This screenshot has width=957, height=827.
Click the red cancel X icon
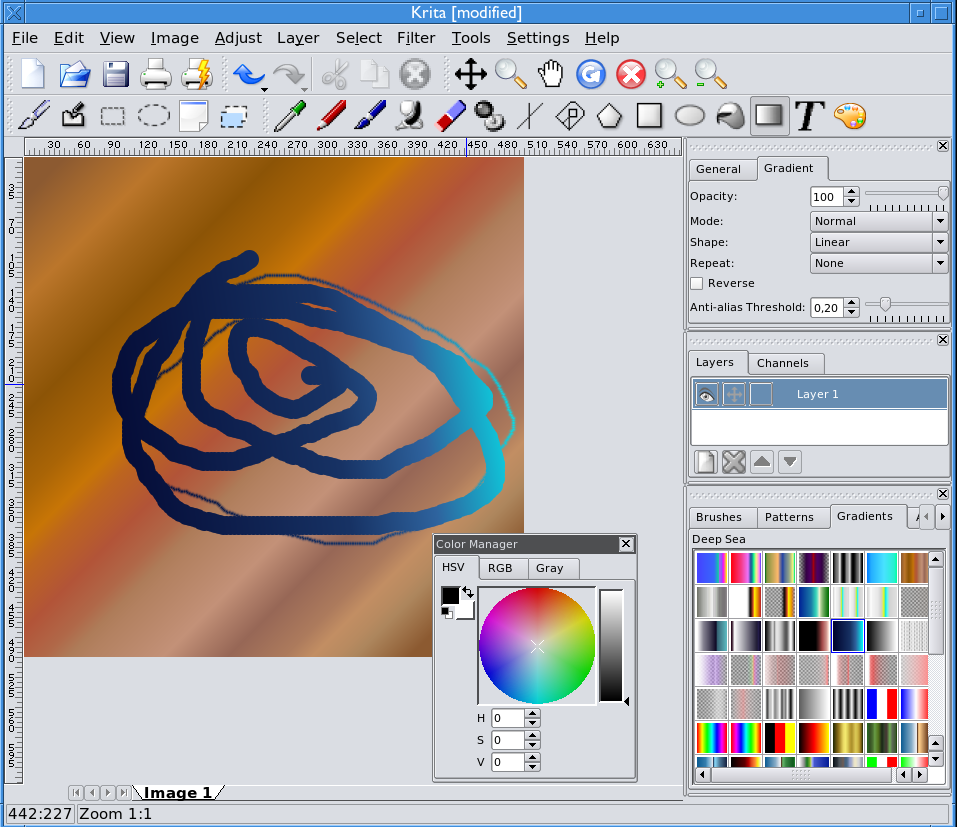(630, 74)
